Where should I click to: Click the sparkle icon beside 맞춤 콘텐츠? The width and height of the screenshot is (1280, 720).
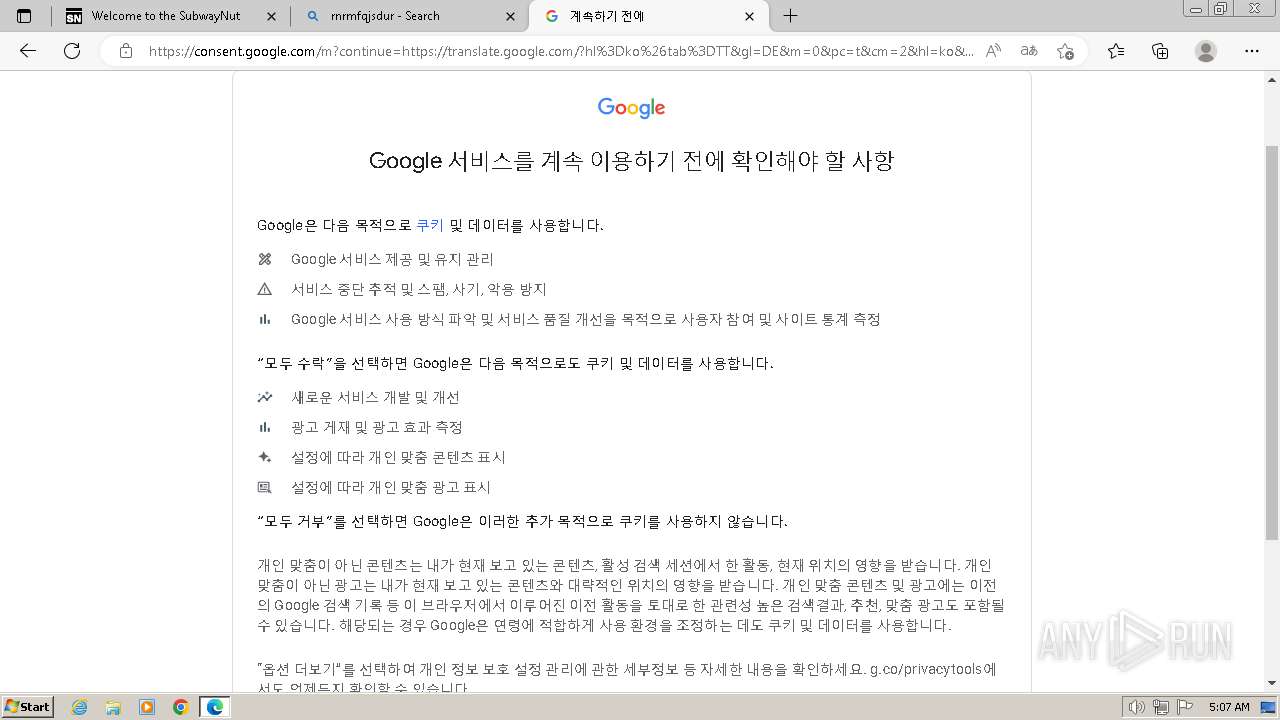pyautogui.click(x=265, y=457)
